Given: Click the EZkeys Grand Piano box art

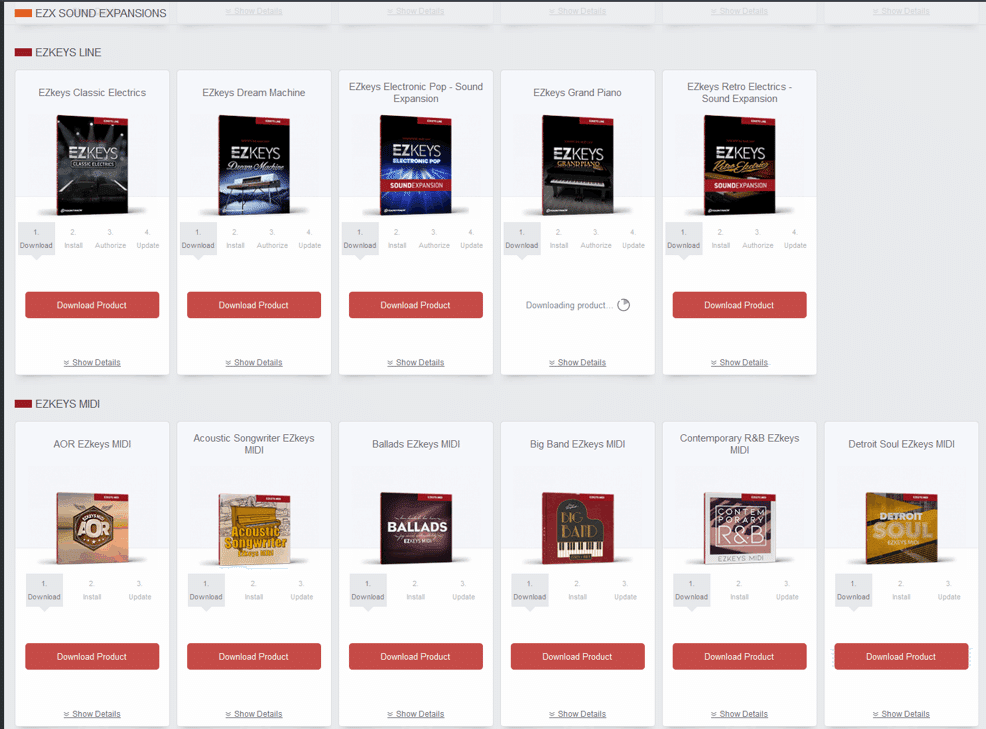Looking at the screenshot, I should [578, 165].
